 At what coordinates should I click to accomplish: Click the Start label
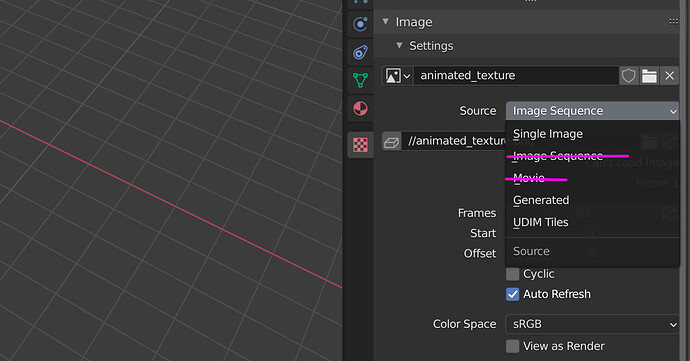click(483, 233)
